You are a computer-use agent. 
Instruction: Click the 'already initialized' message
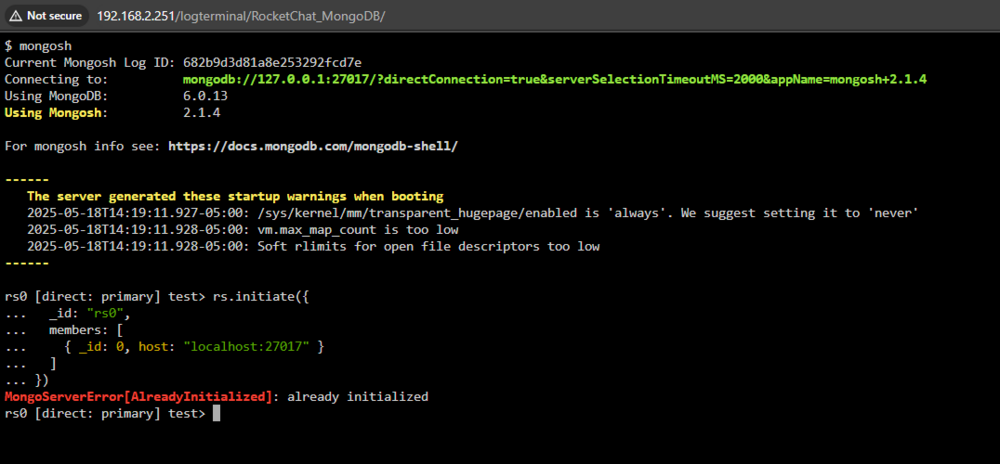tap(358, 396)
